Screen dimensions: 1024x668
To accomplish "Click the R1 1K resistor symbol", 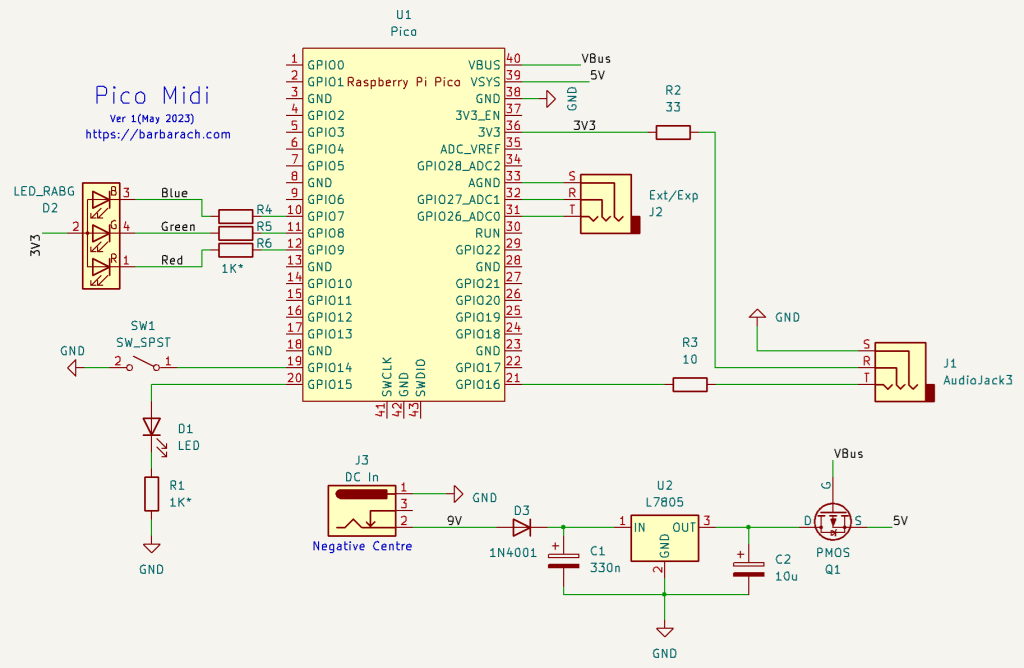I will (x=152, y=494).
